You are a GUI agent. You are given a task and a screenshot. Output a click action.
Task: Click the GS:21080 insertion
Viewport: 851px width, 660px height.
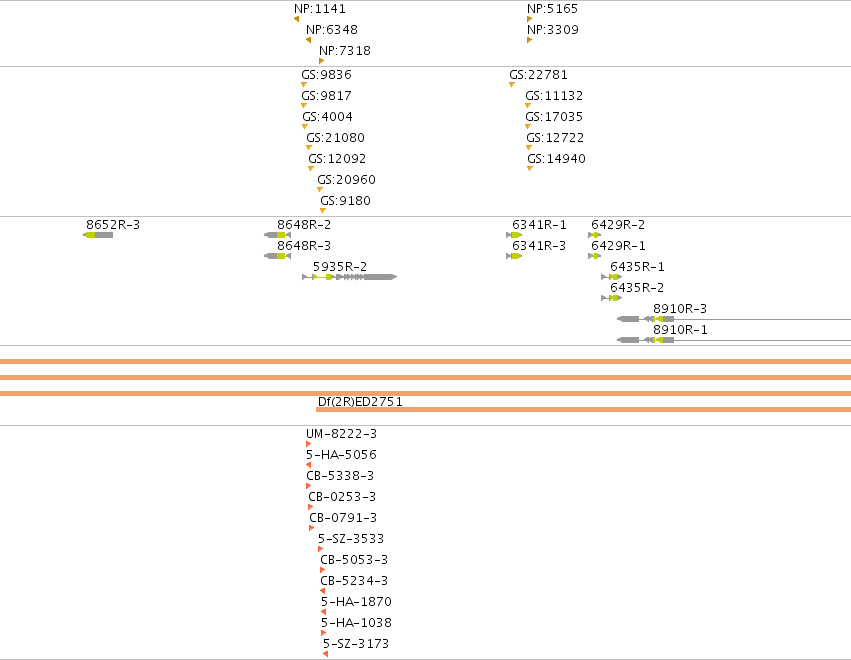click(x=335, y=138)
